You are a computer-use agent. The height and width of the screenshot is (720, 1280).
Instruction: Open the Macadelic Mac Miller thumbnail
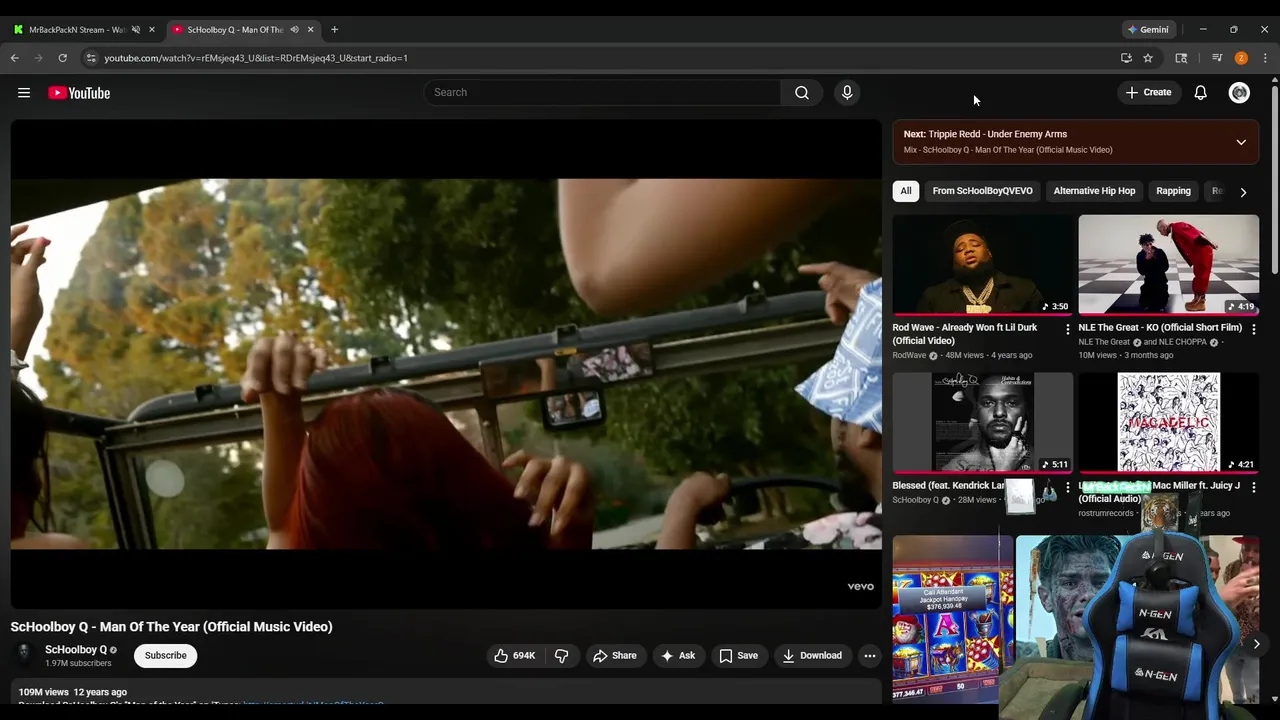click(x=1169, y=423)
